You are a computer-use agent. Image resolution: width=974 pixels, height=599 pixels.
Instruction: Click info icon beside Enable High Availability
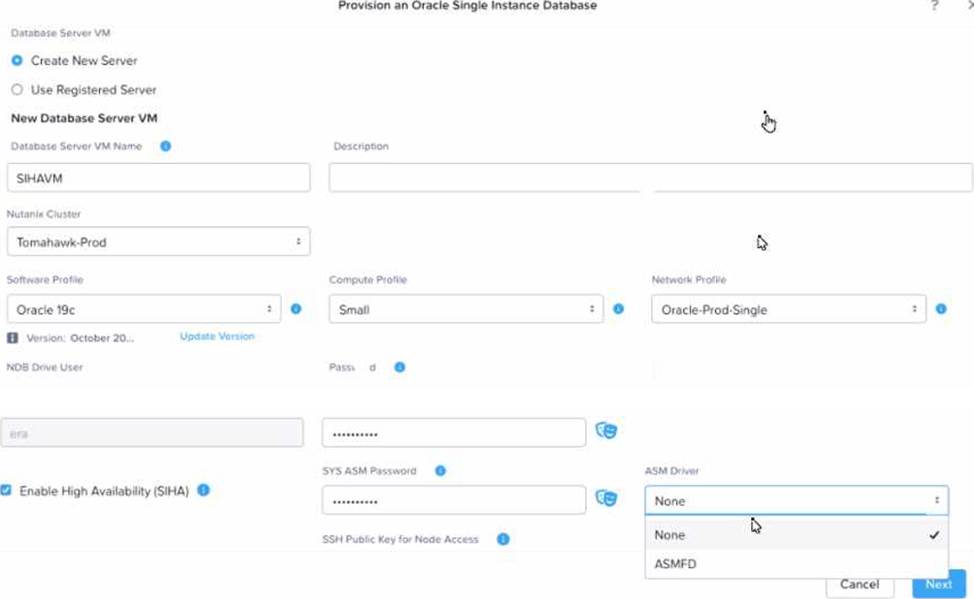pyautogui.click(x=203, y=490)
